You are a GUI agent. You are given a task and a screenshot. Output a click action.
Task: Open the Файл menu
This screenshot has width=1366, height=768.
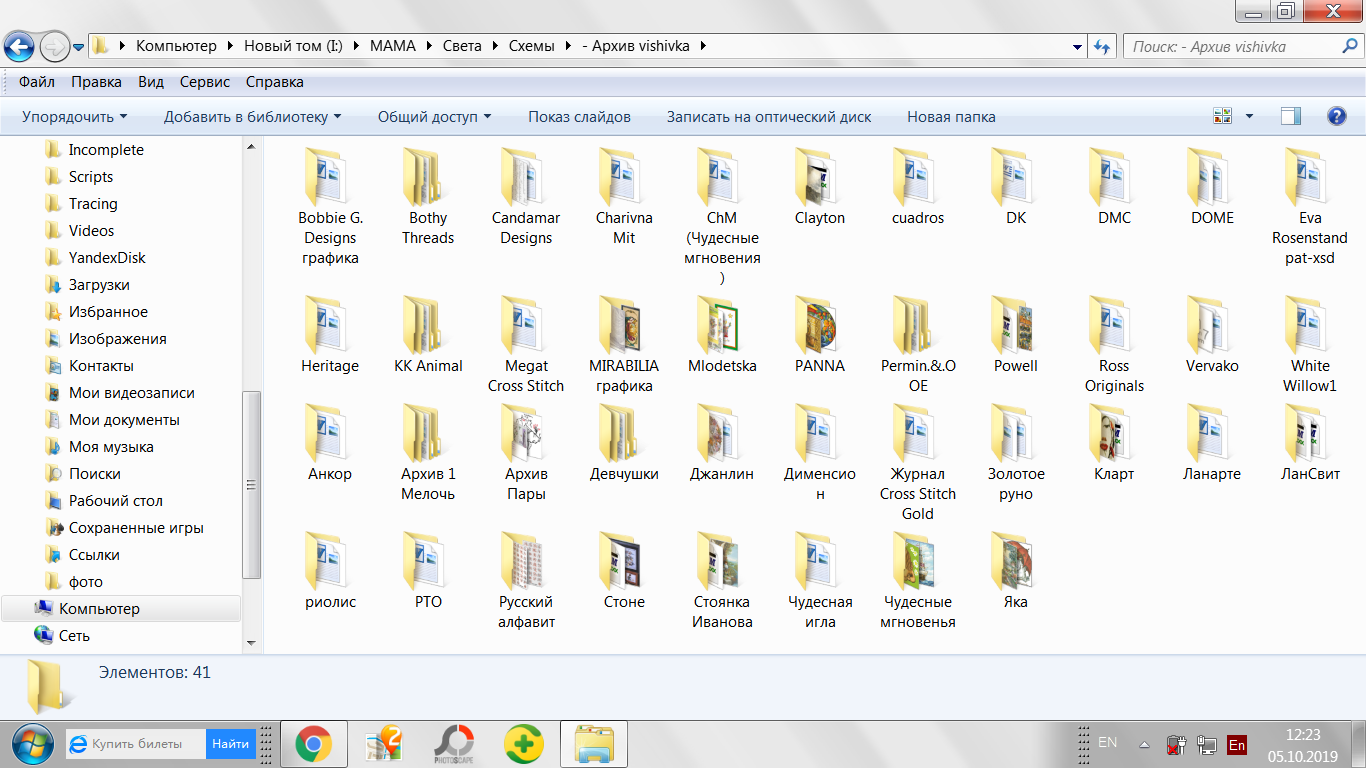tap(36, 82)
